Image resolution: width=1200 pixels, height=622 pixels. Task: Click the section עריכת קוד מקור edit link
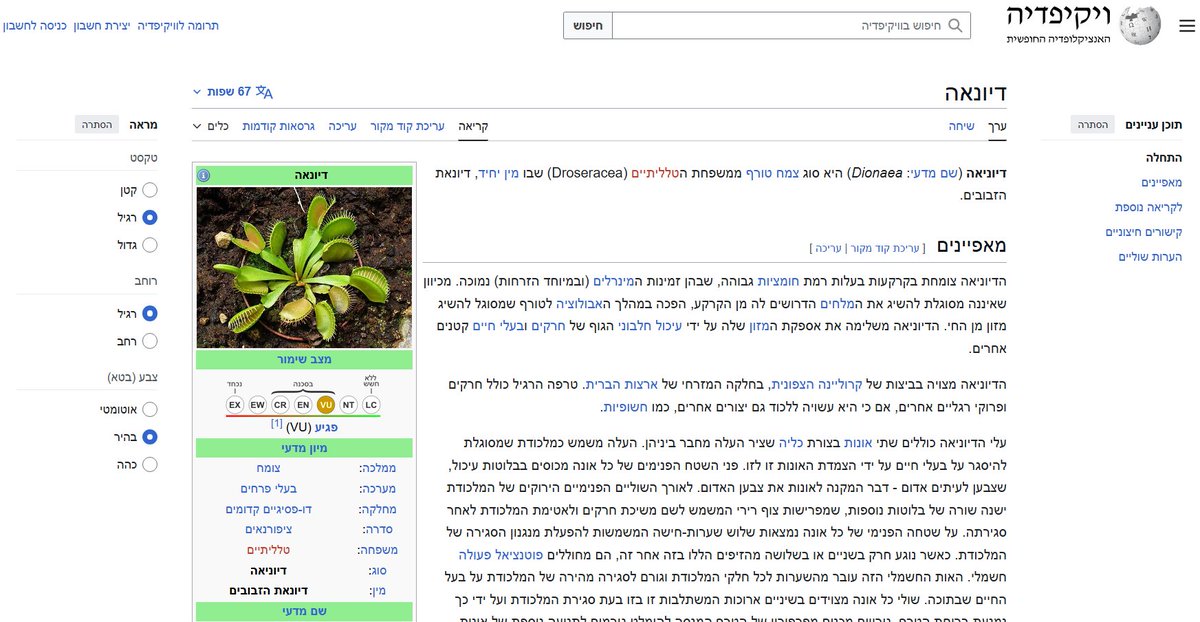886,247
